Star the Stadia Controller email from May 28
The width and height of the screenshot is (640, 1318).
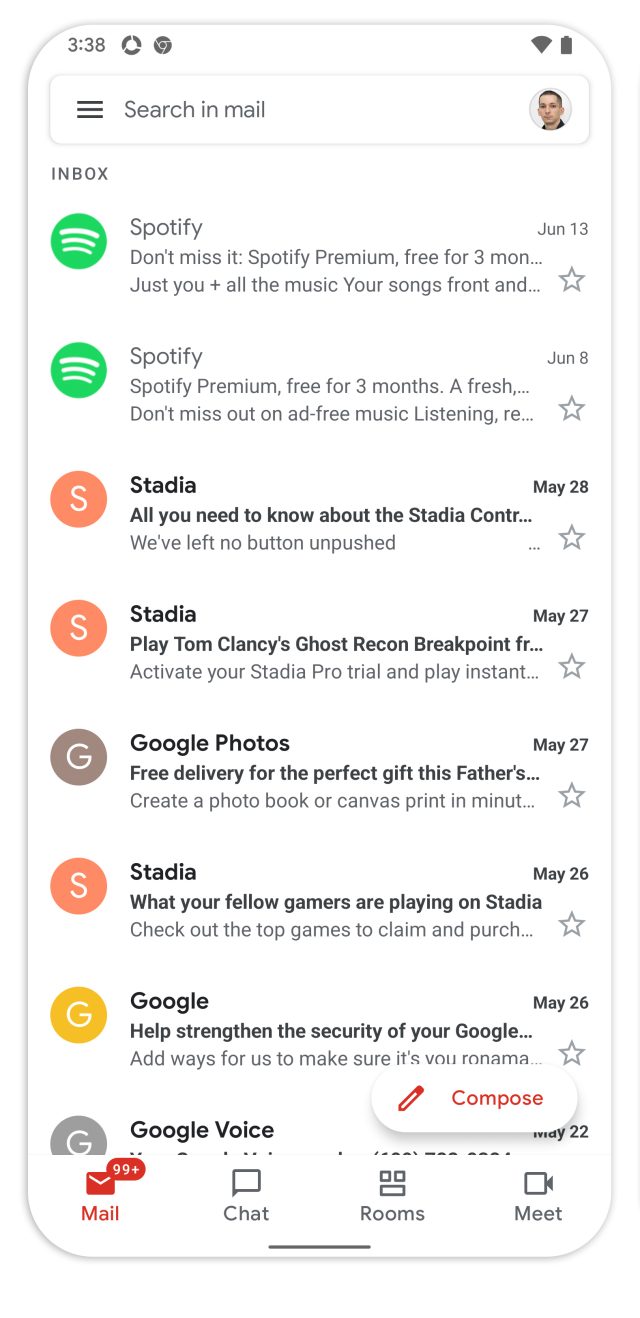click(x=571, y=537)
